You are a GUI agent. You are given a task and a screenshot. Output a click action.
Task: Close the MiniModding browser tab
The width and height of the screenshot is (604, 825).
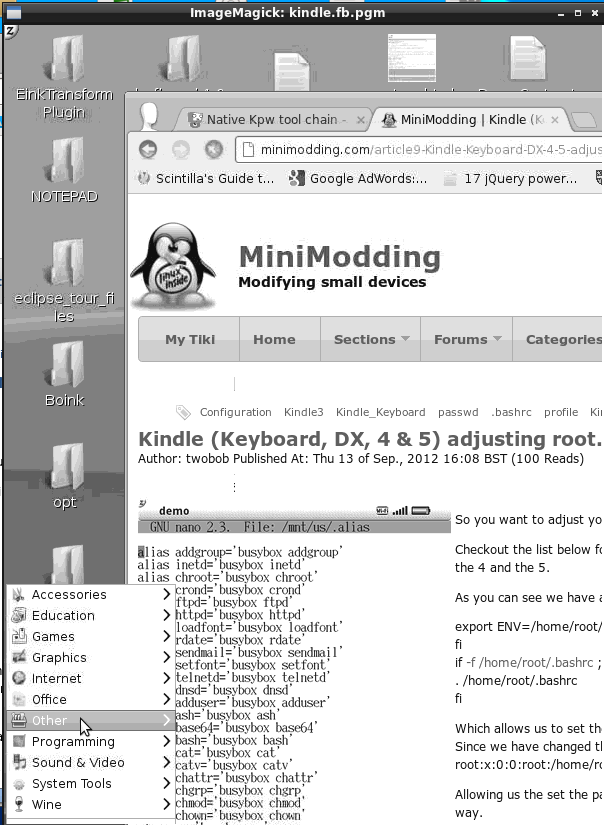pyautogui.click(x=555, y=120)
